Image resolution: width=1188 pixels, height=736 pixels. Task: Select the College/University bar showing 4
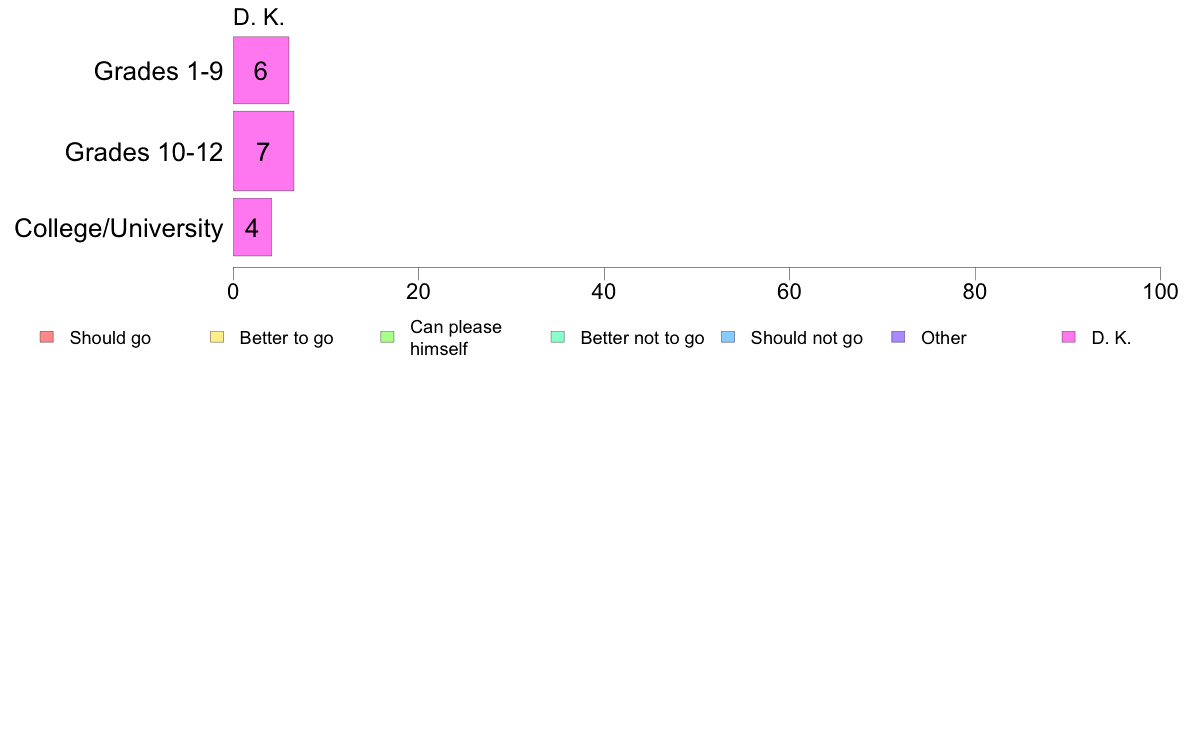252,227
